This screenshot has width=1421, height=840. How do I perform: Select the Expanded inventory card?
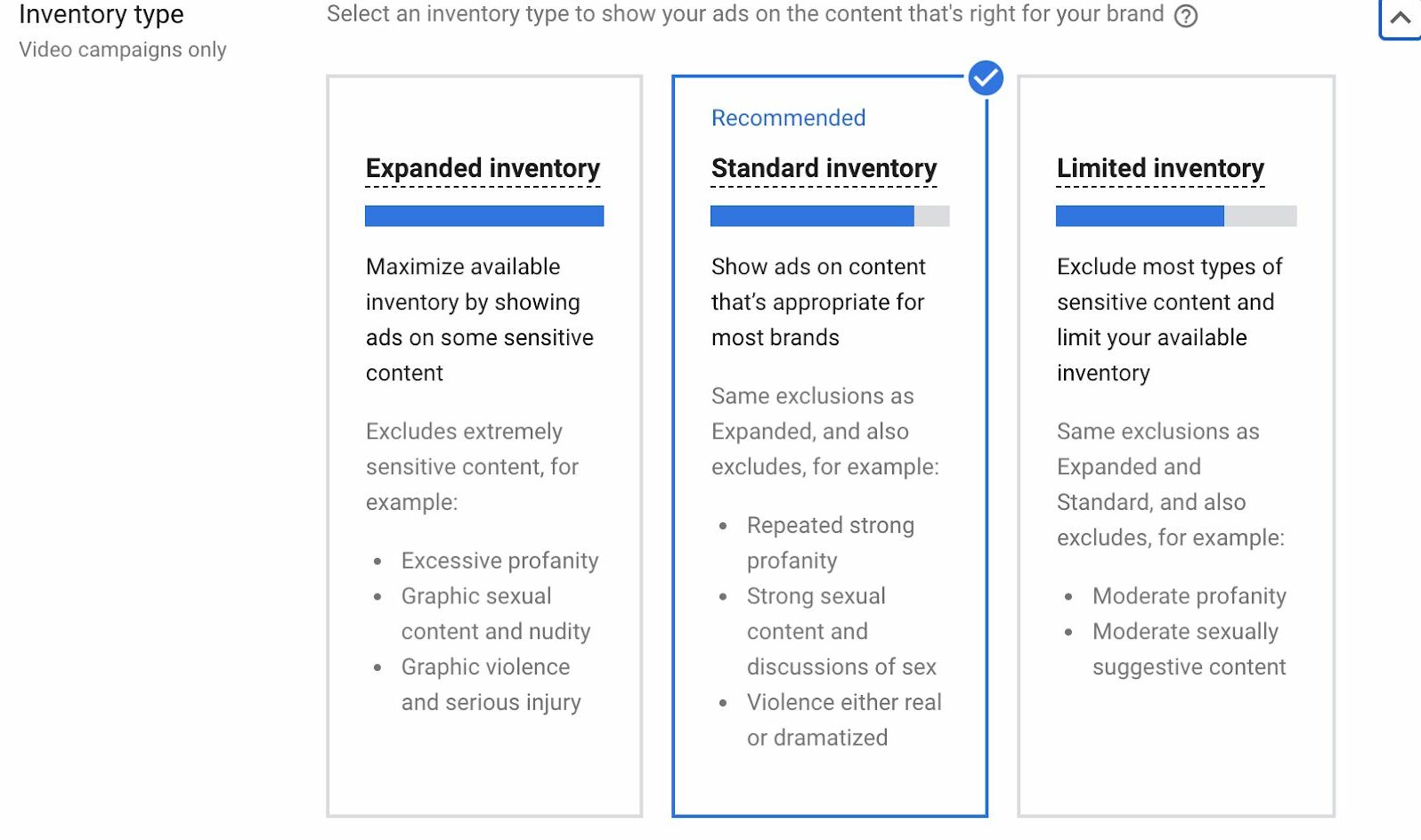484,446
